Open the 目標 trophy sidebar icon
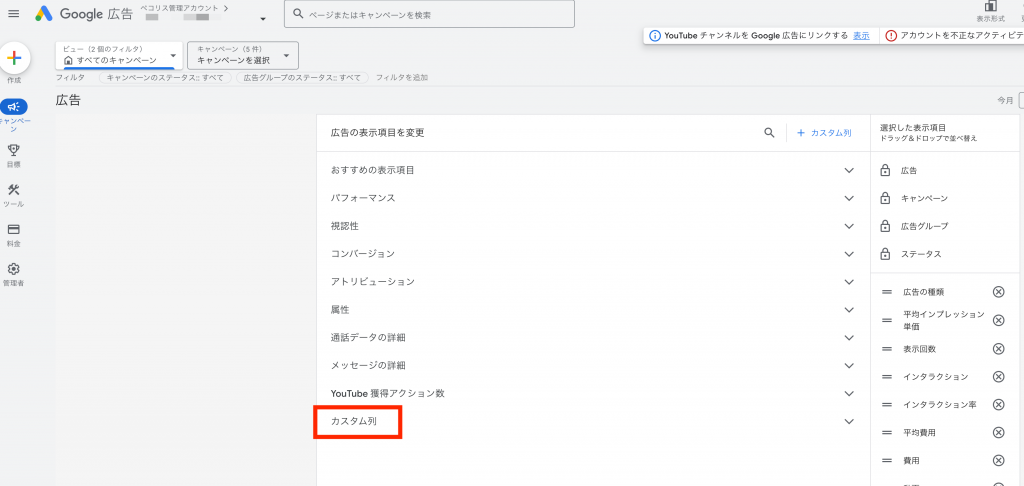Viewport: 1024px width, 486px height. tap(14, 150)
